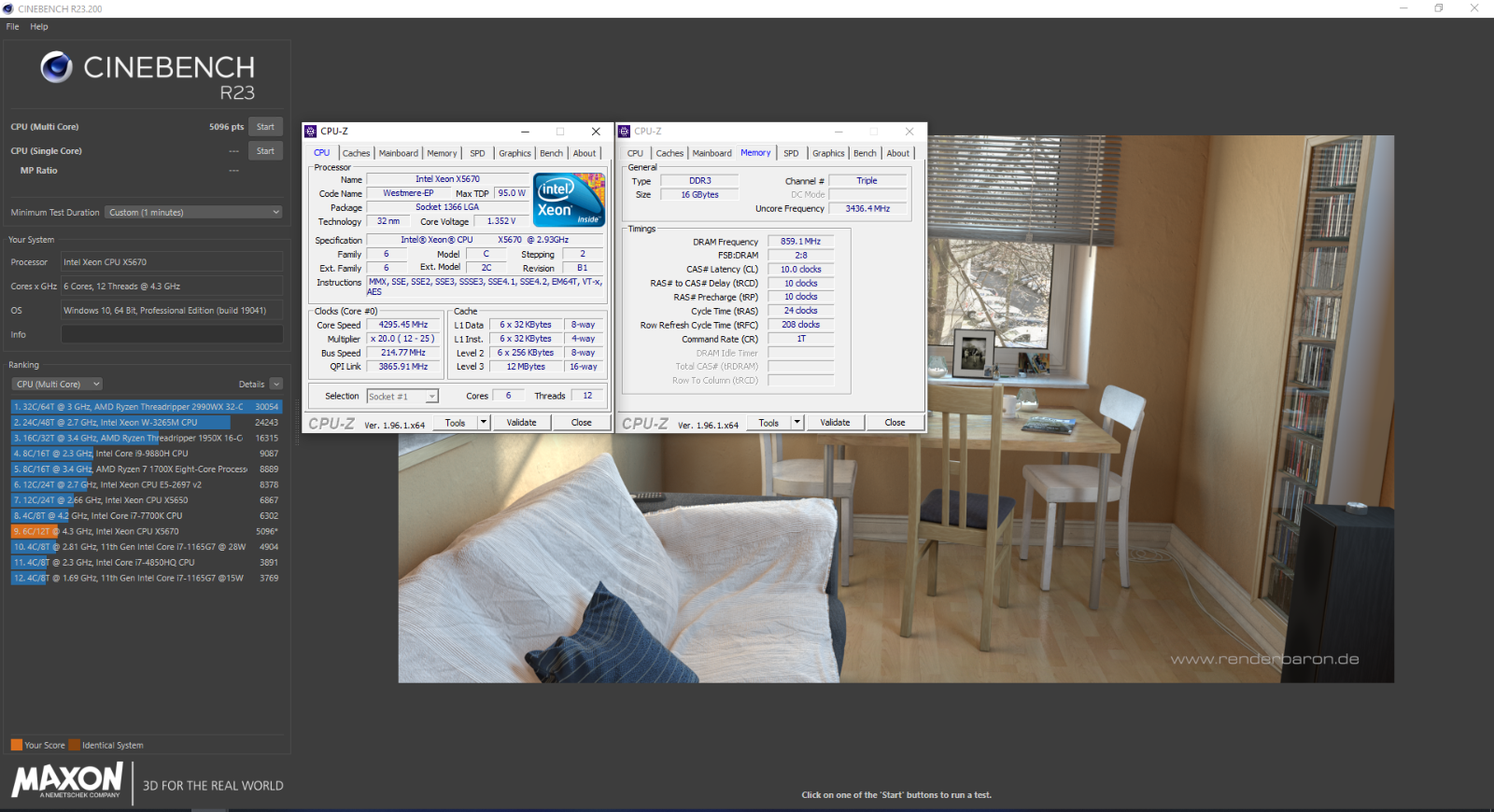Expand the ranking Details toggle
The image size is (1494, 812).
275,384
